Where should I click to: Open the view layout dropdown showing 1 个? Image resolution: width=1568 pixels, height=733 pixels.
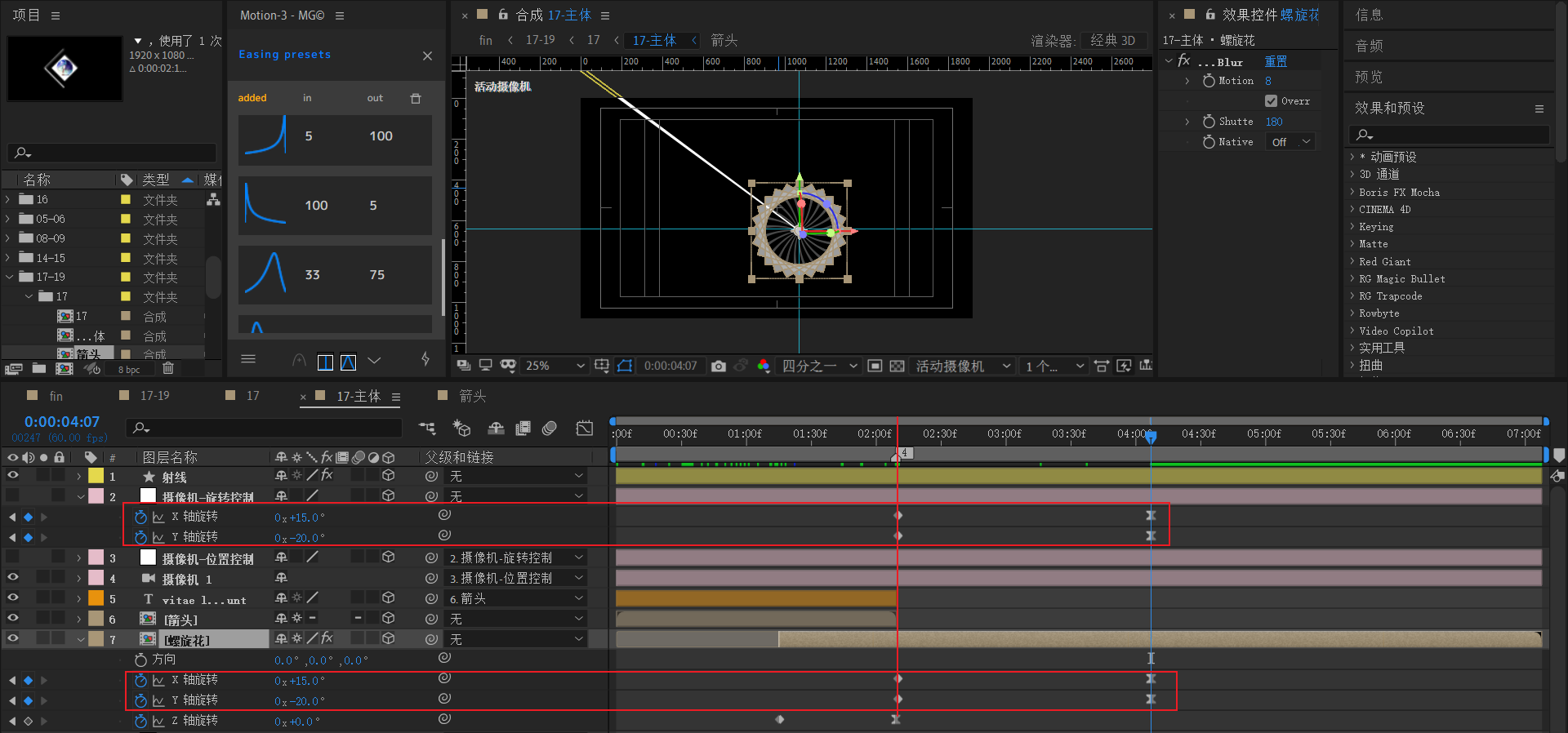1054,366
